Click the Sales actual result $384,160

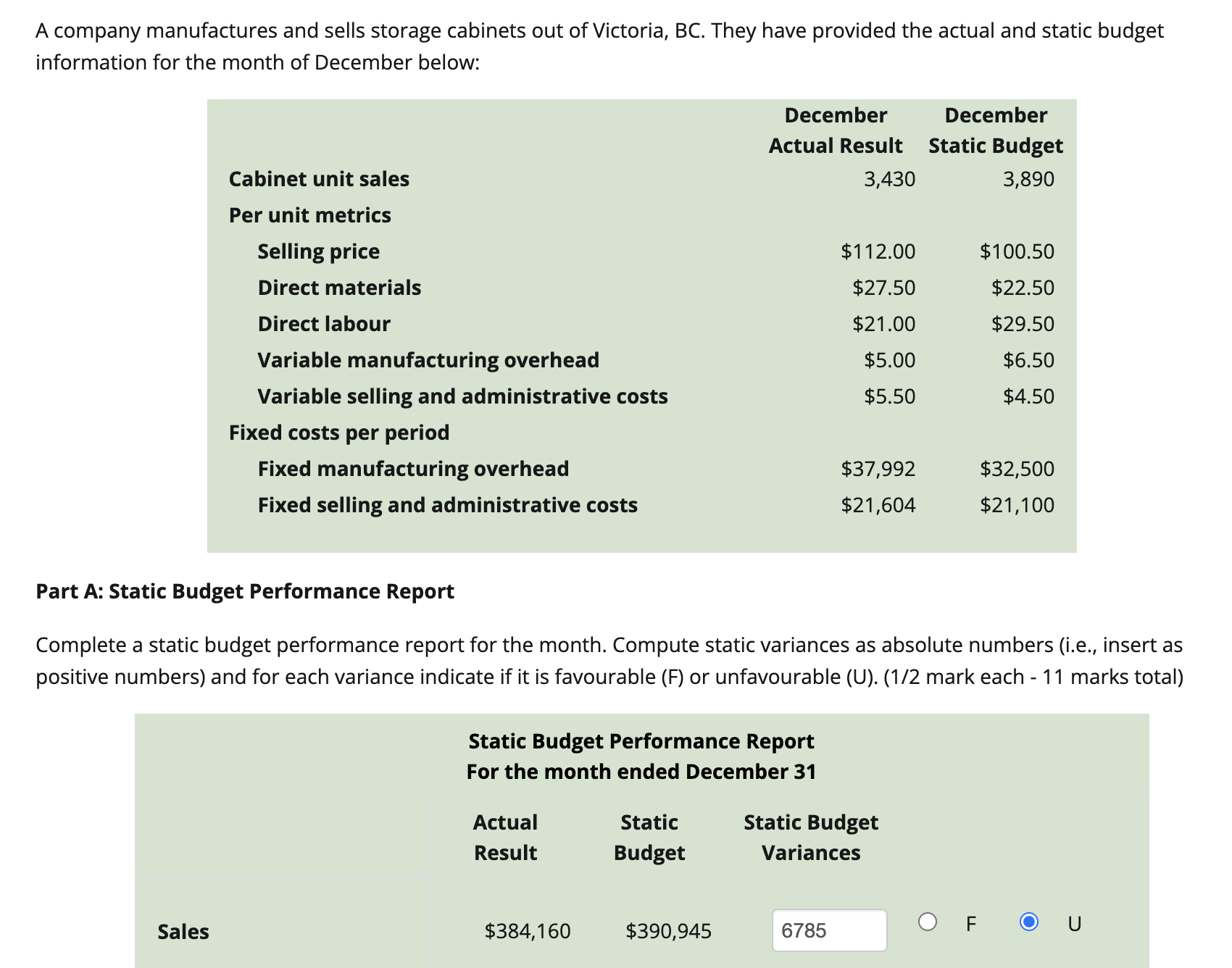(x=528, y=931)
